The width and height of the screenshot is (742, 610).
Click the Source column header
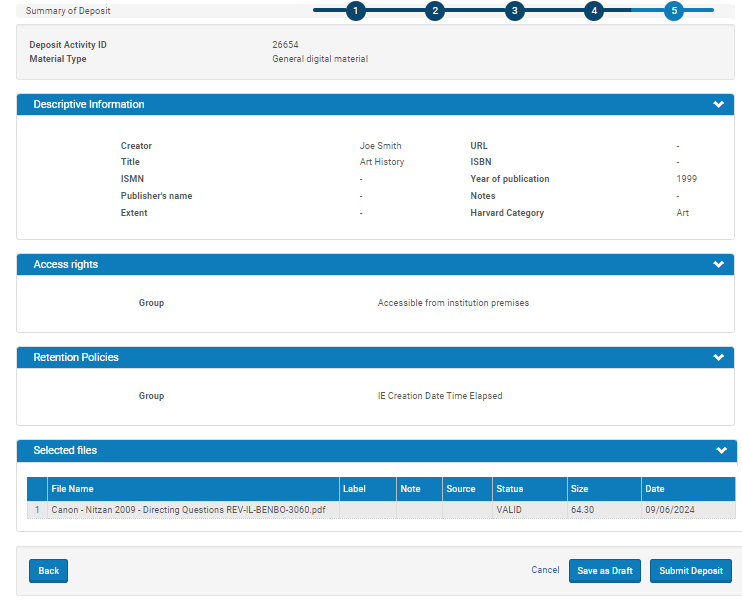pos(461,489)
